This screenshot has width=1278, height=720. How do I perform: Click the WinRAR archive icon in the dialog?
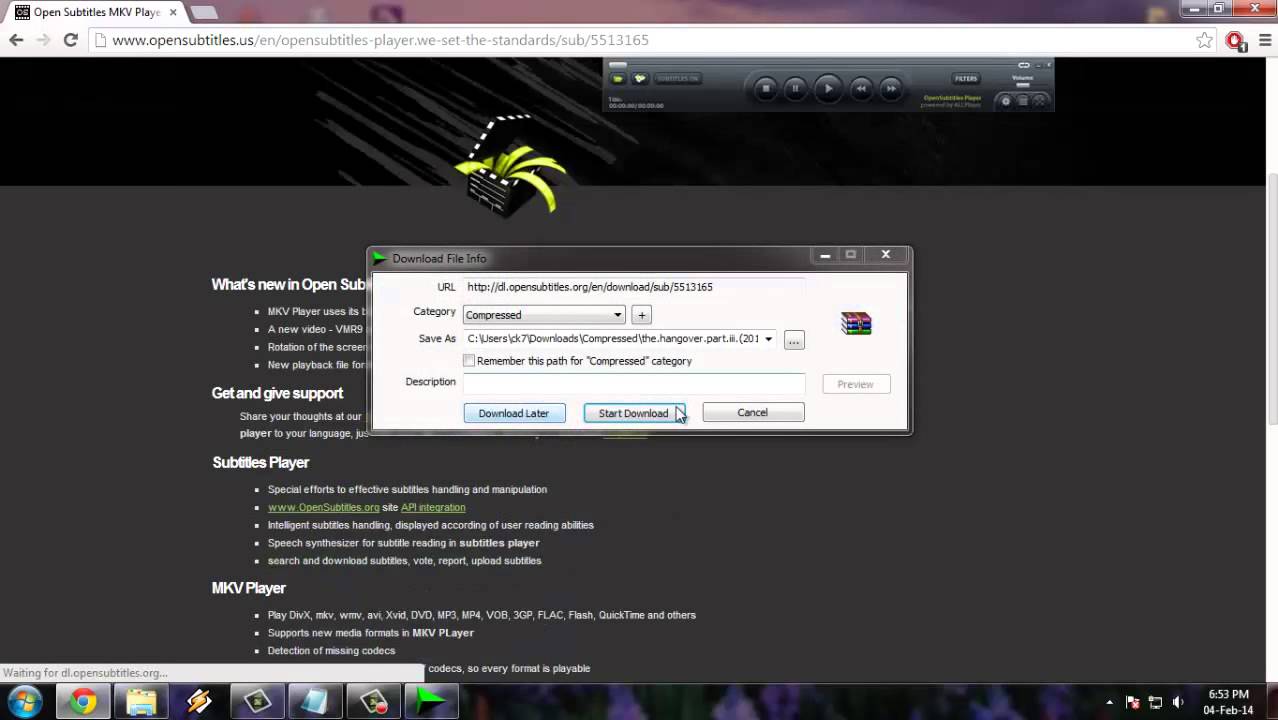pos(856,323)
